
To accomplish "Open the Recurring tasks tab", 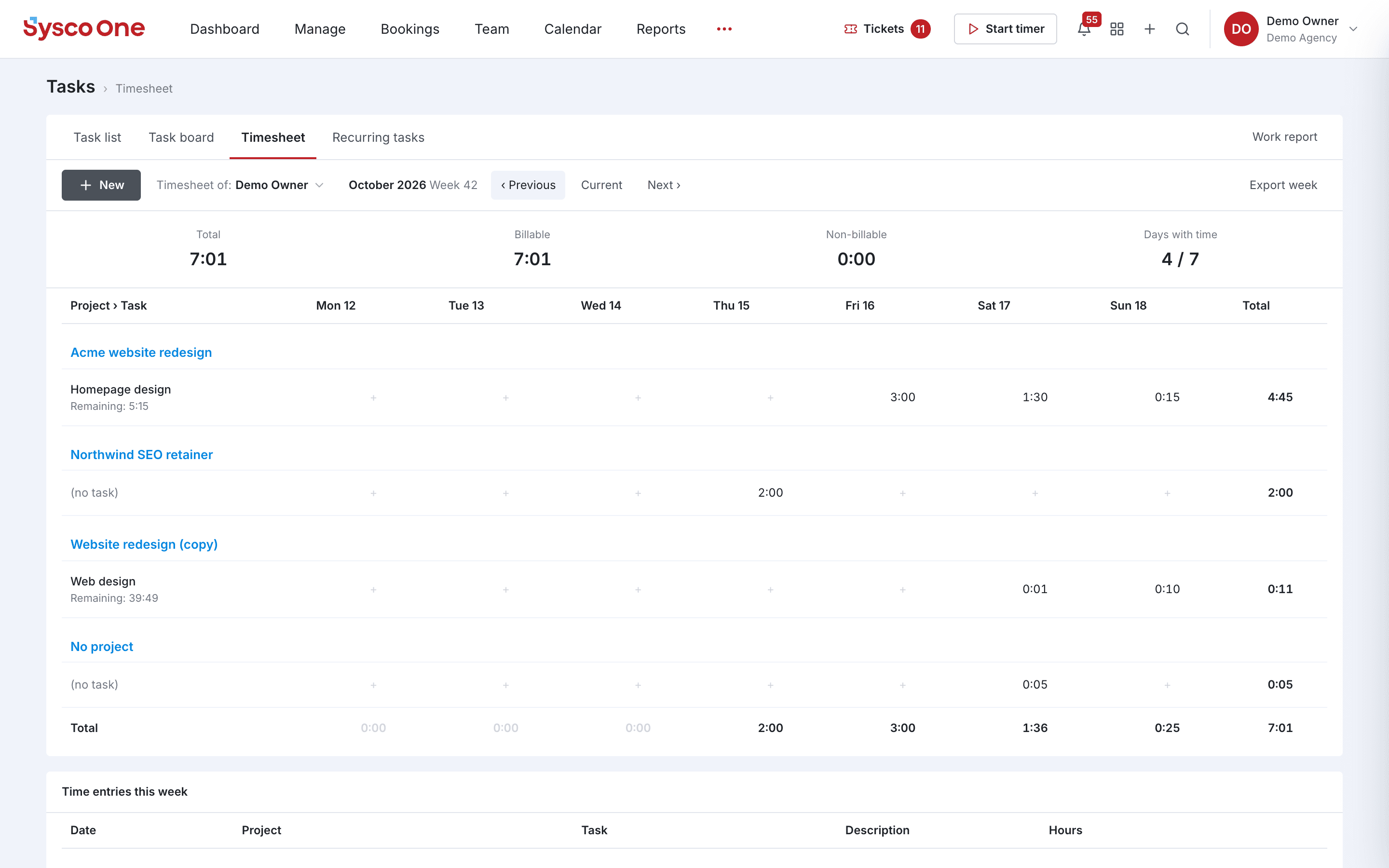I will coord(378,137).
